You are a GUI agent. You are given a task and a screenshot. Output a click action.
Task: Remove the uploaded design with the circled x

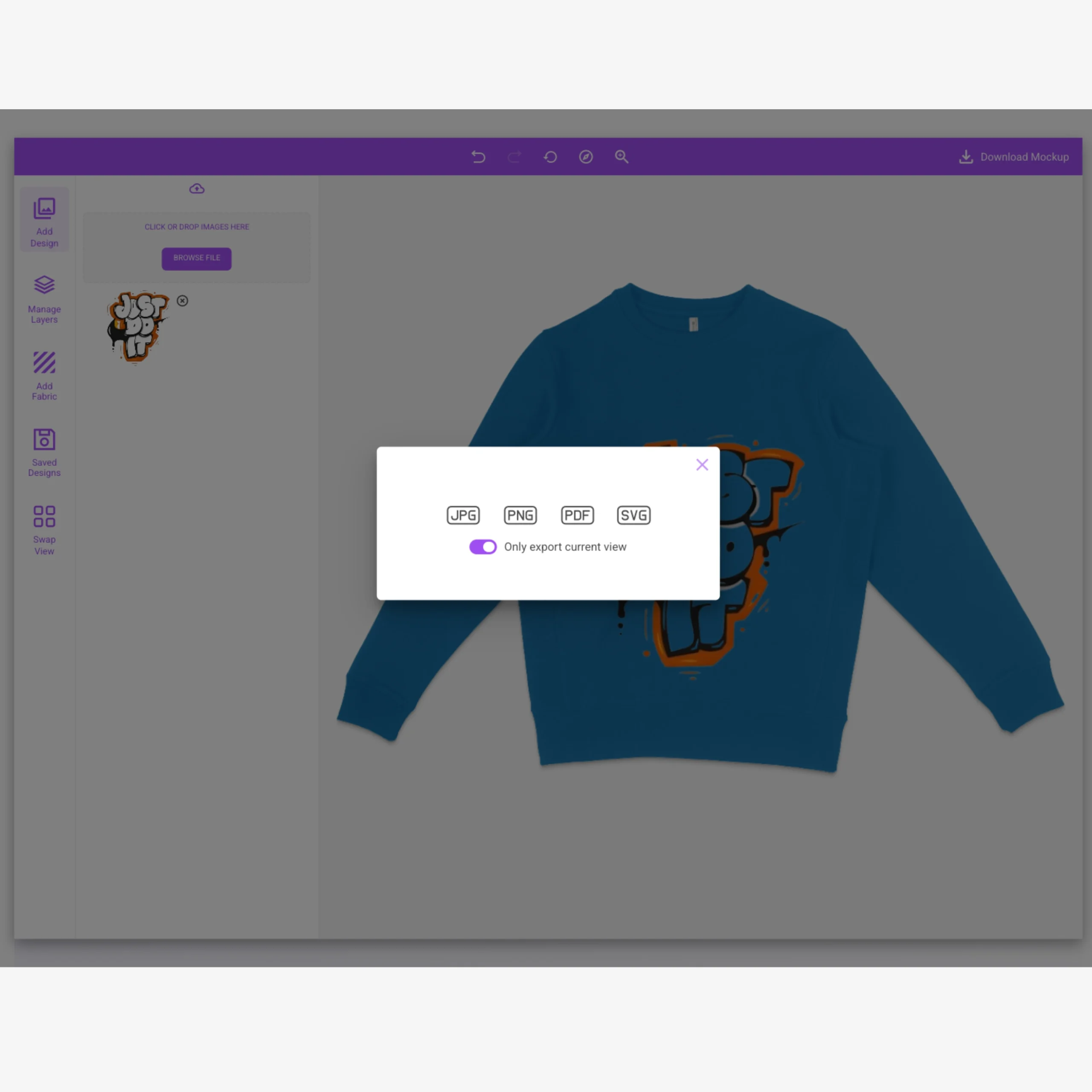182,301
